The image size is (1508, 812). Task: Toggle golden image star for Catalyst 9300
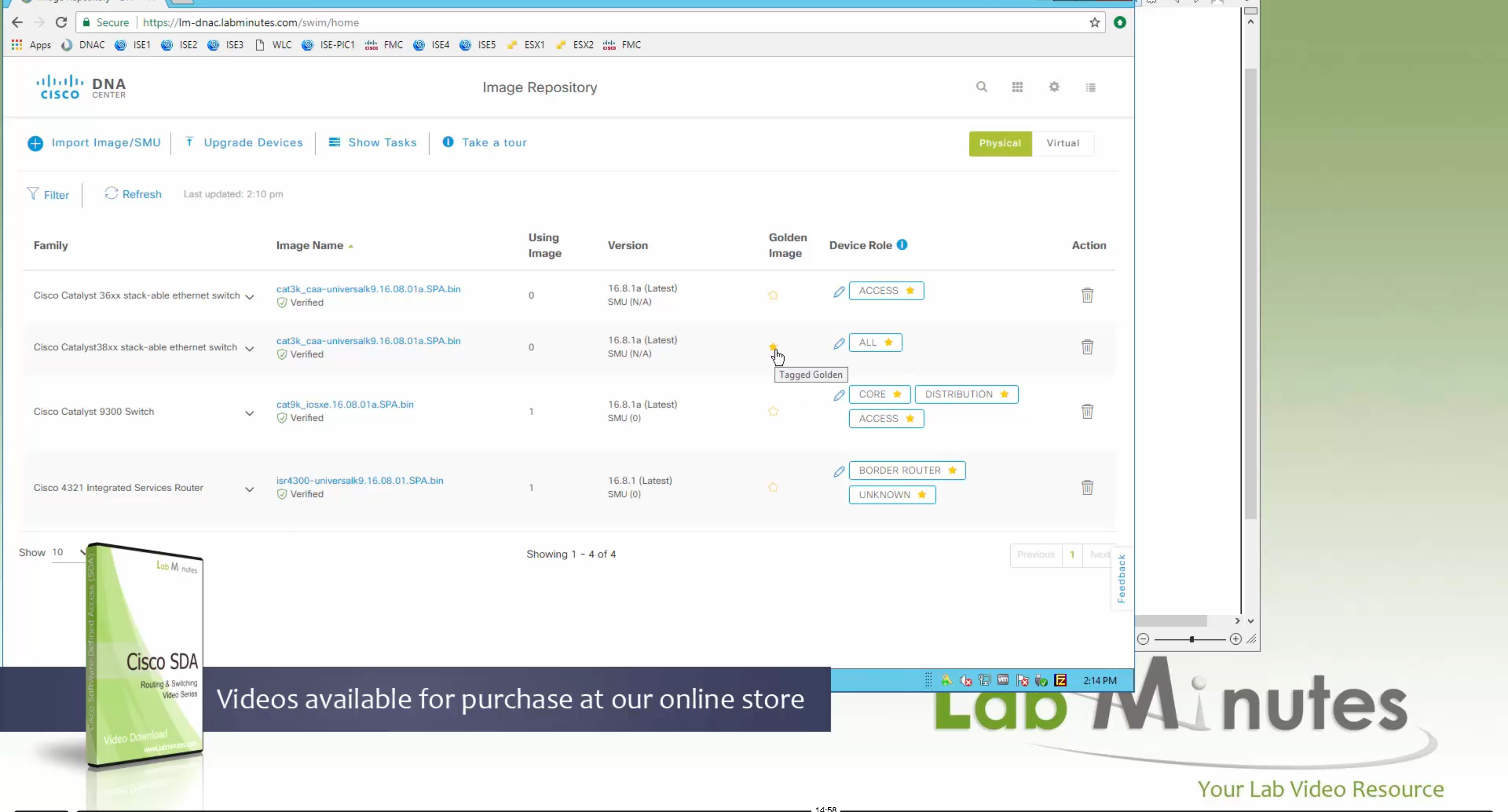pyautogui.click(x=773, y=411)
